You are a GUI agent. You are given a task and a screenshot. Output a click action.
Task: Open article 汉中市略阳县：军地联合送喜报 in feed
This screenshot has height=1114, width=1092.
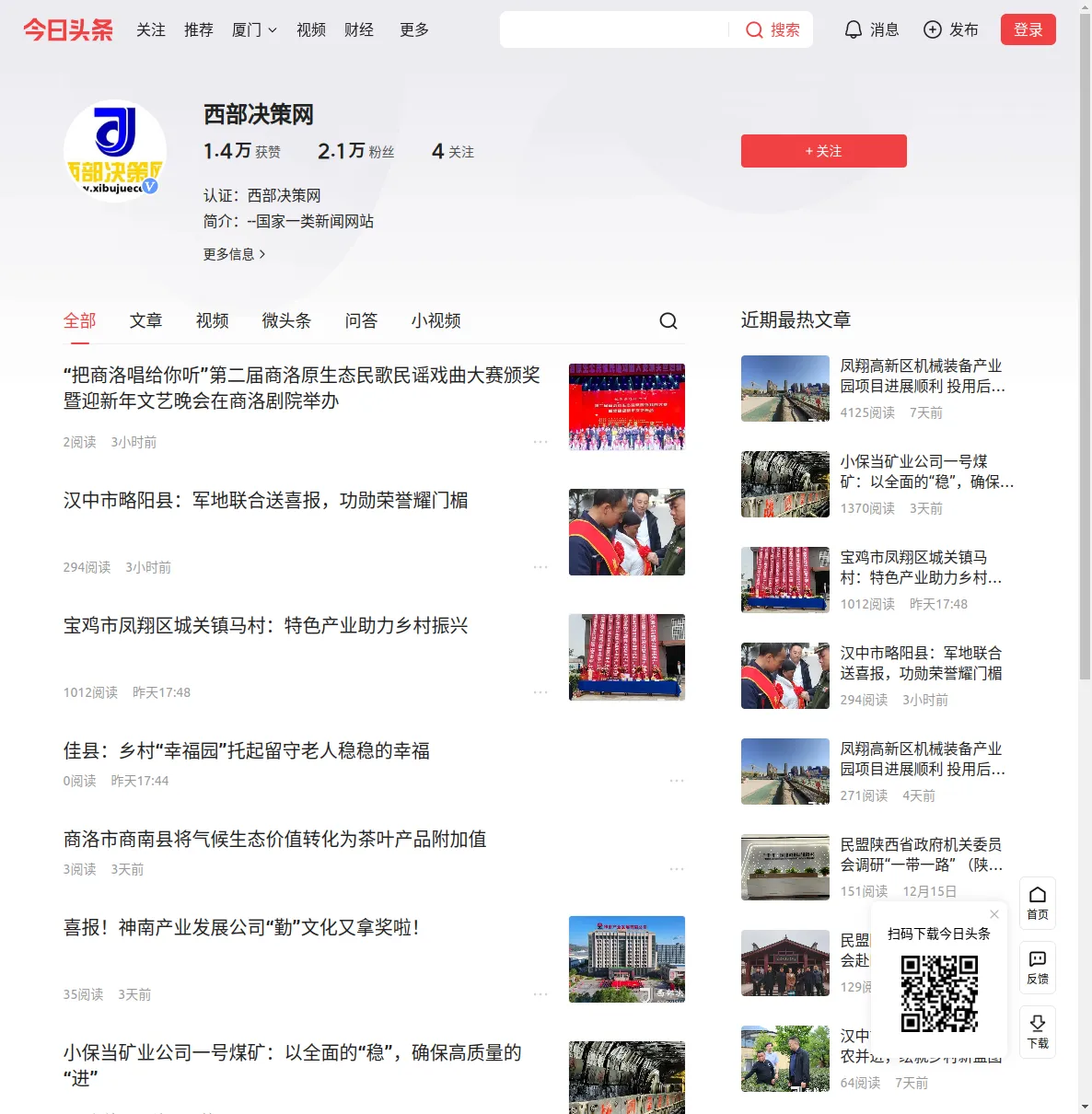coord(266,501)
